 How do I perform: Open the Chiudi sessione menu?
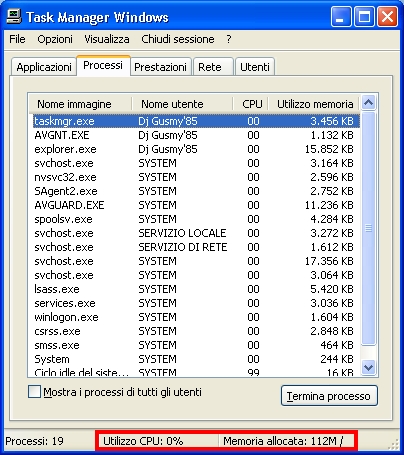[178, 39]
